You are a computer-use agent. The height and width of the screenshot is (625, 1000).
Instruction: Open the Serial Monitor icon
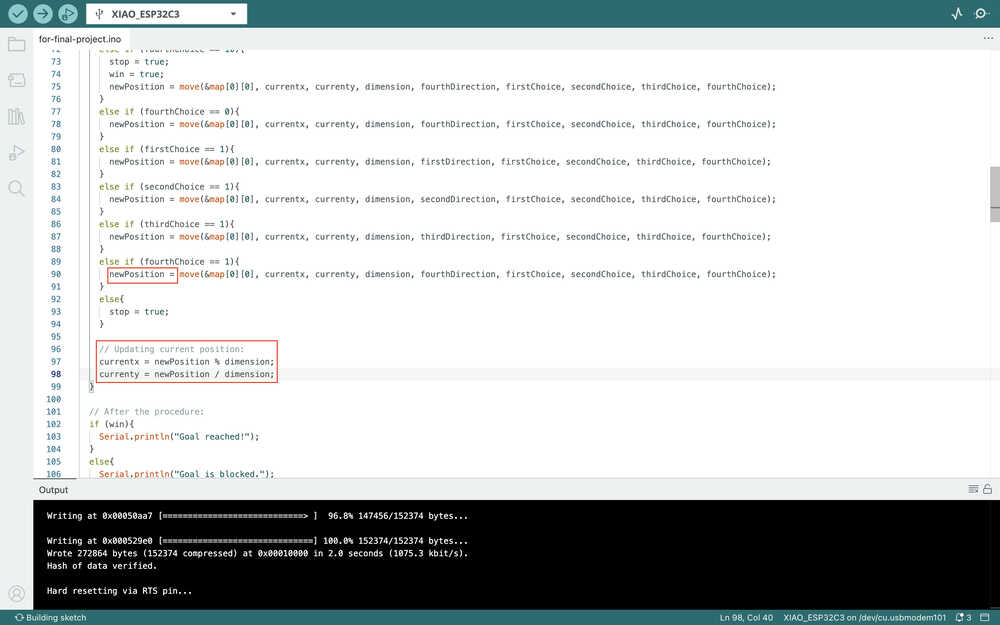(982, 13)
